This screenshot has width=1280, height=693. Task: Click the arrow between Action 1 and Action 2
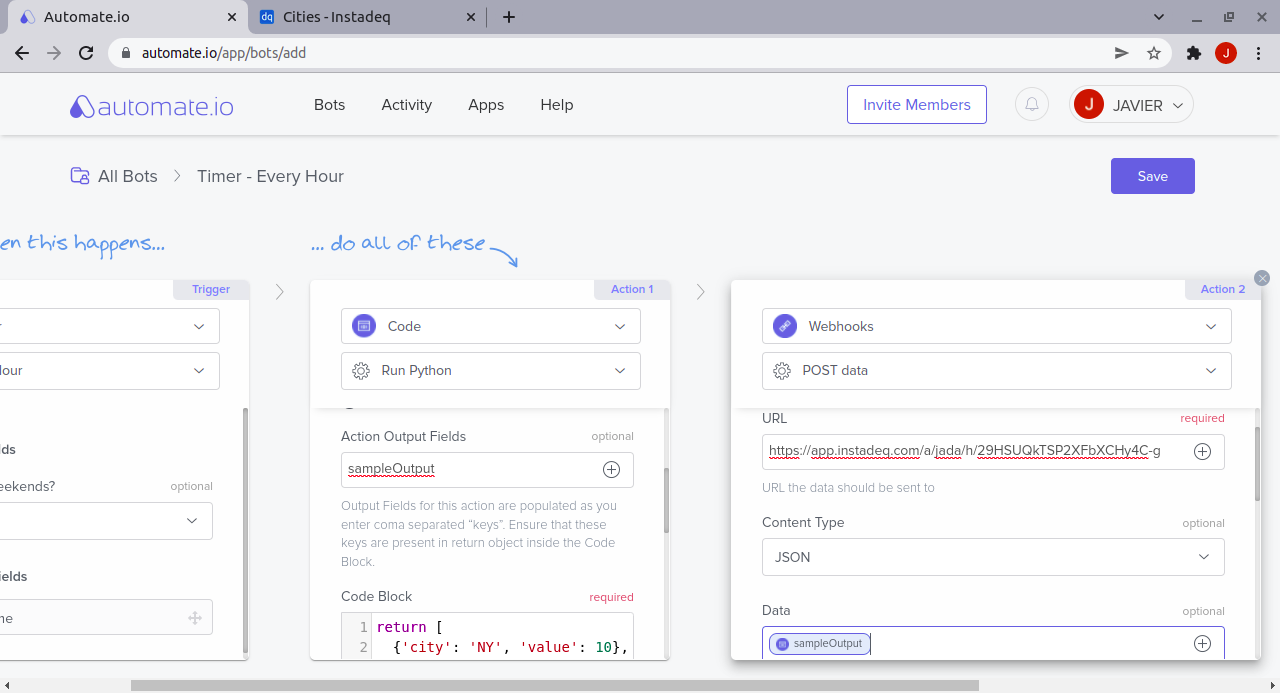pyautogui.click(x=700, y=292)
